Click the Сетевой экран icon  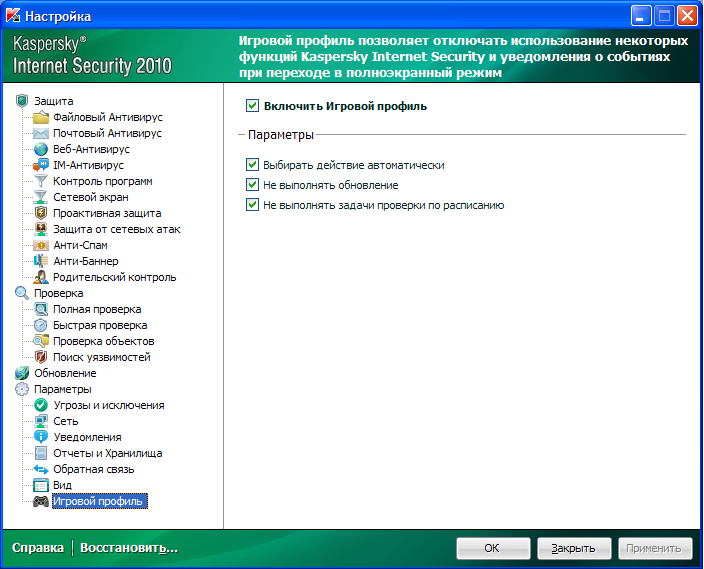(41, 197)
